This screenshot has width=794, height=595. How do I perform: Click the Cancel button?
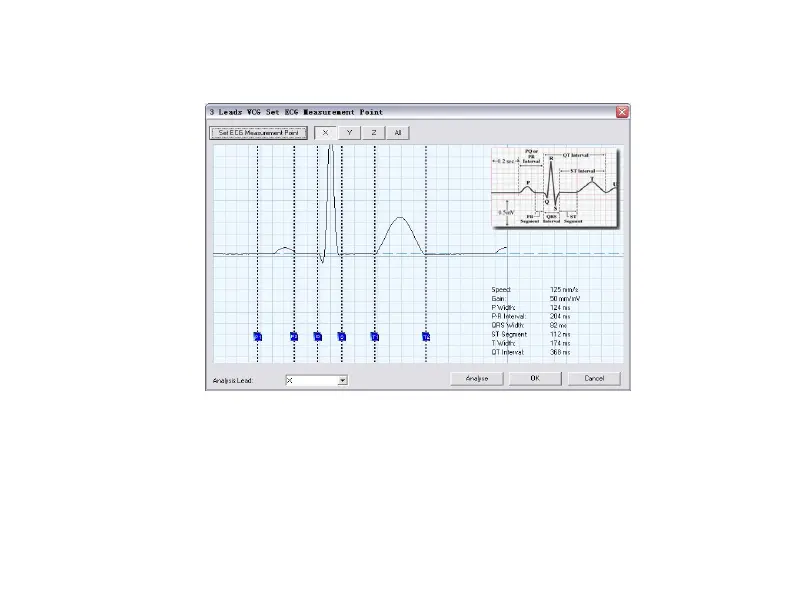click(x=594, y=378)
